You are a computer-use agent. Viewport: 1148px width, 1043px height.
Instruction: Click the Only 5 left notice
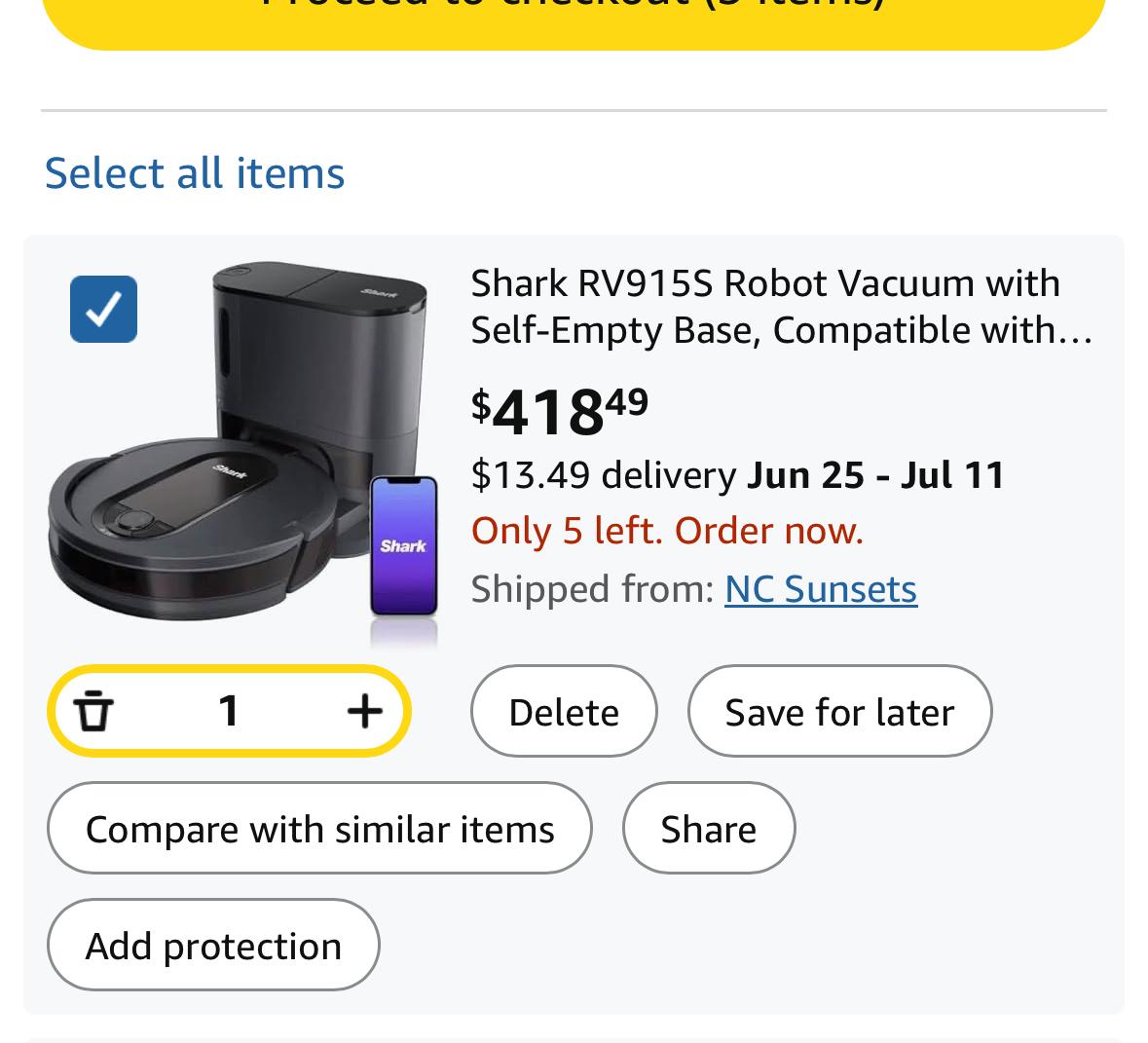(x=667, y=531)
